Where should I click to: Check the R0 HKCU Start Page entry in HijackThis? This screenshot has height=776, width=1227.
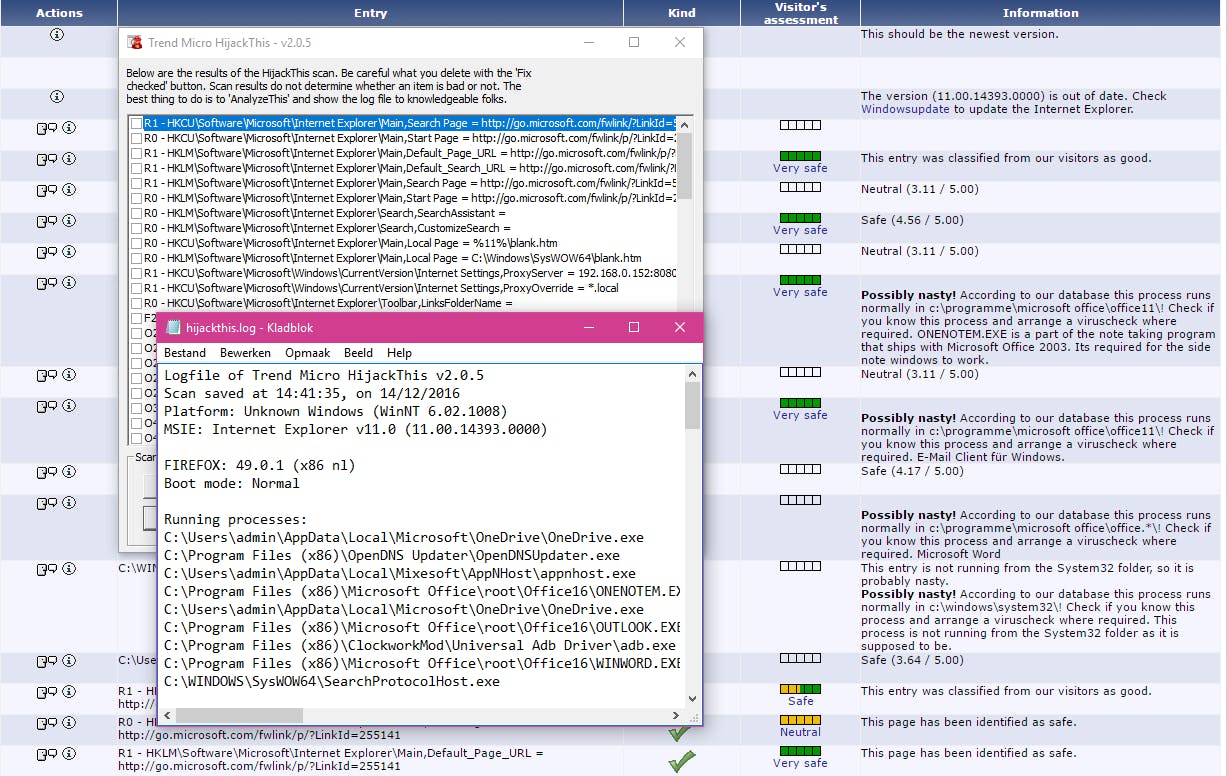(136, 138)
